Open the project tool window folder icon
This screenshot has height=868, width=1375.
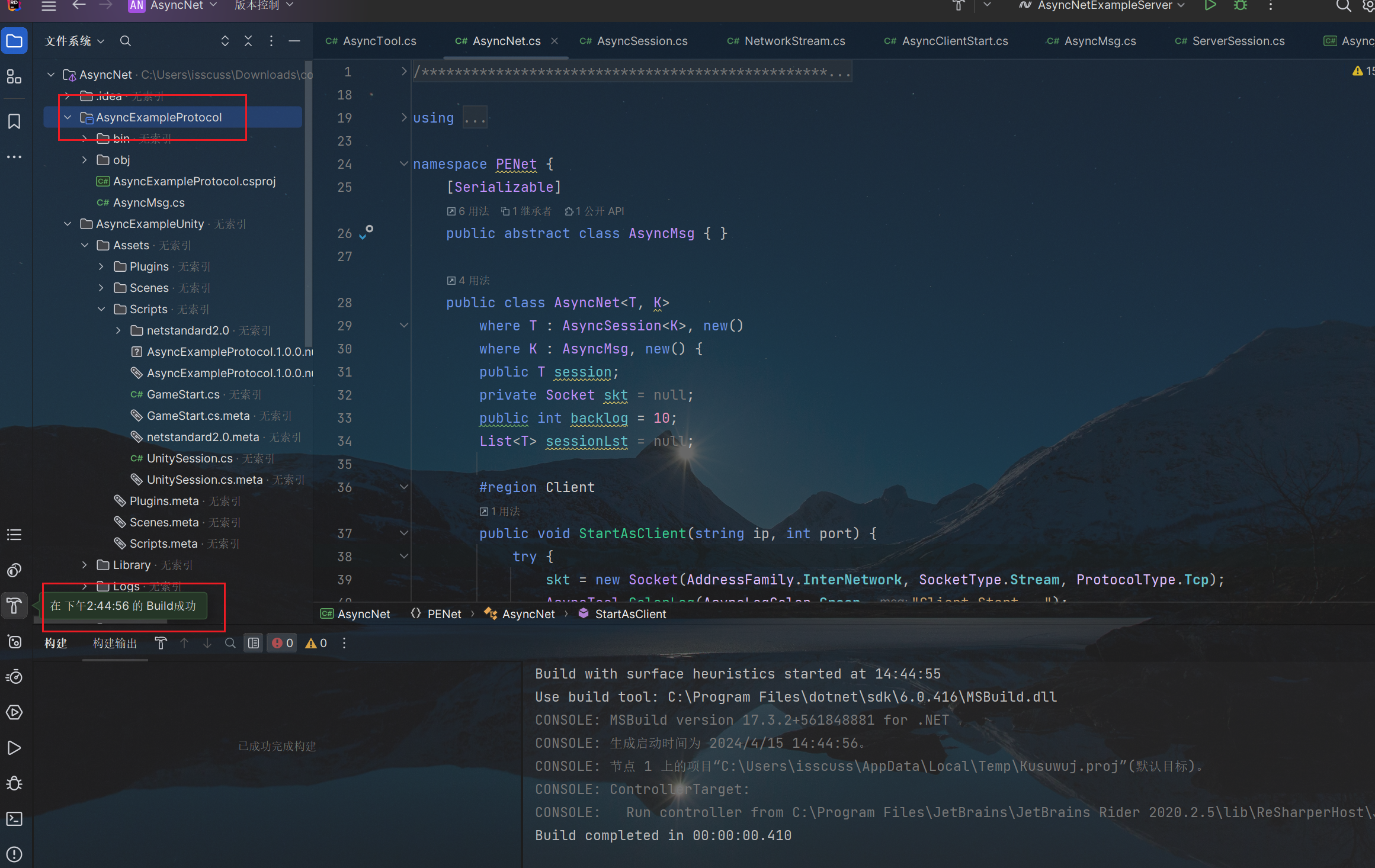pyautogui.click(x=14, y=41)
